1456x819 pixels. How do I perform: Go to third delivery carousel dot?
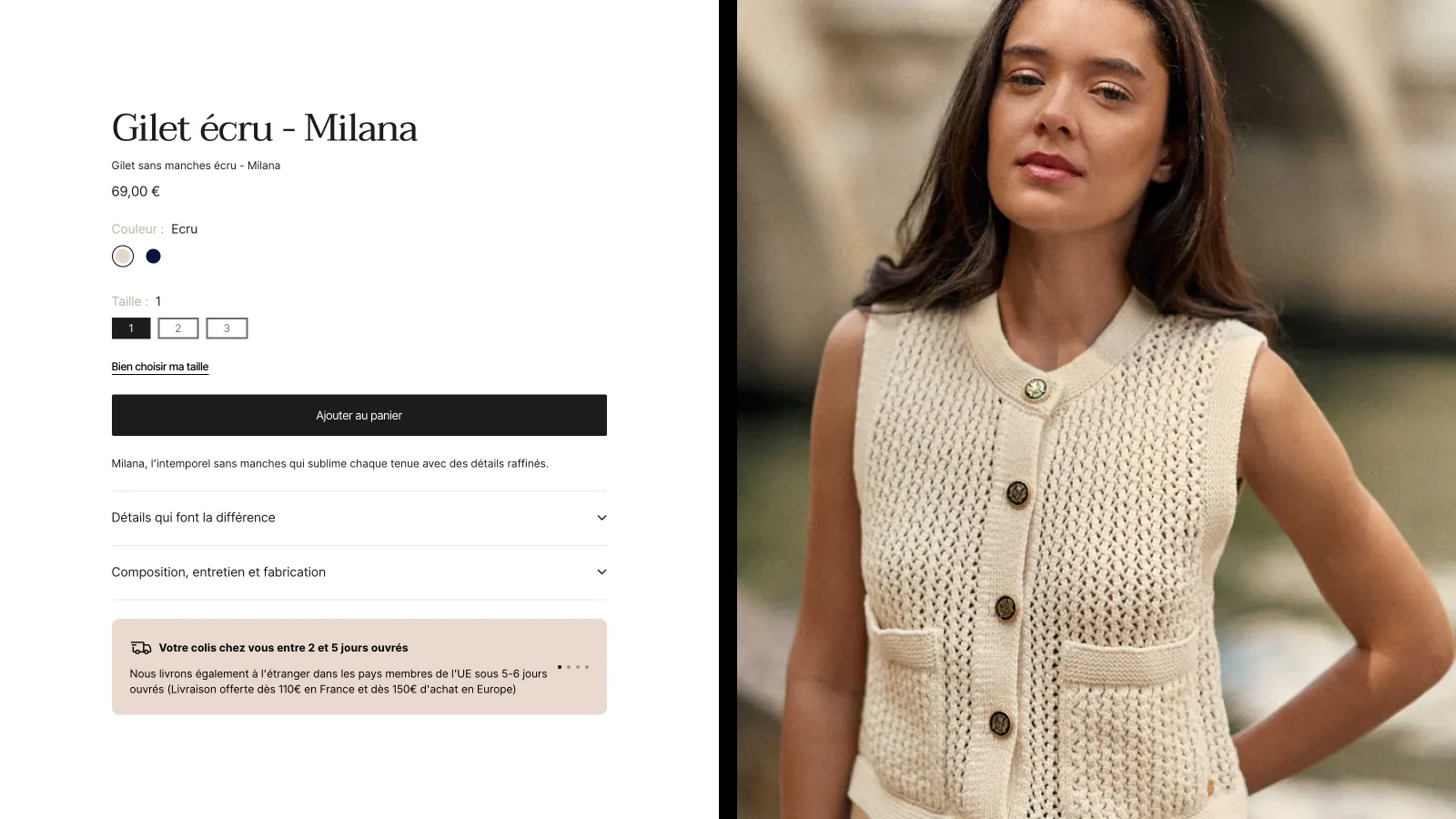coord(578,667)
